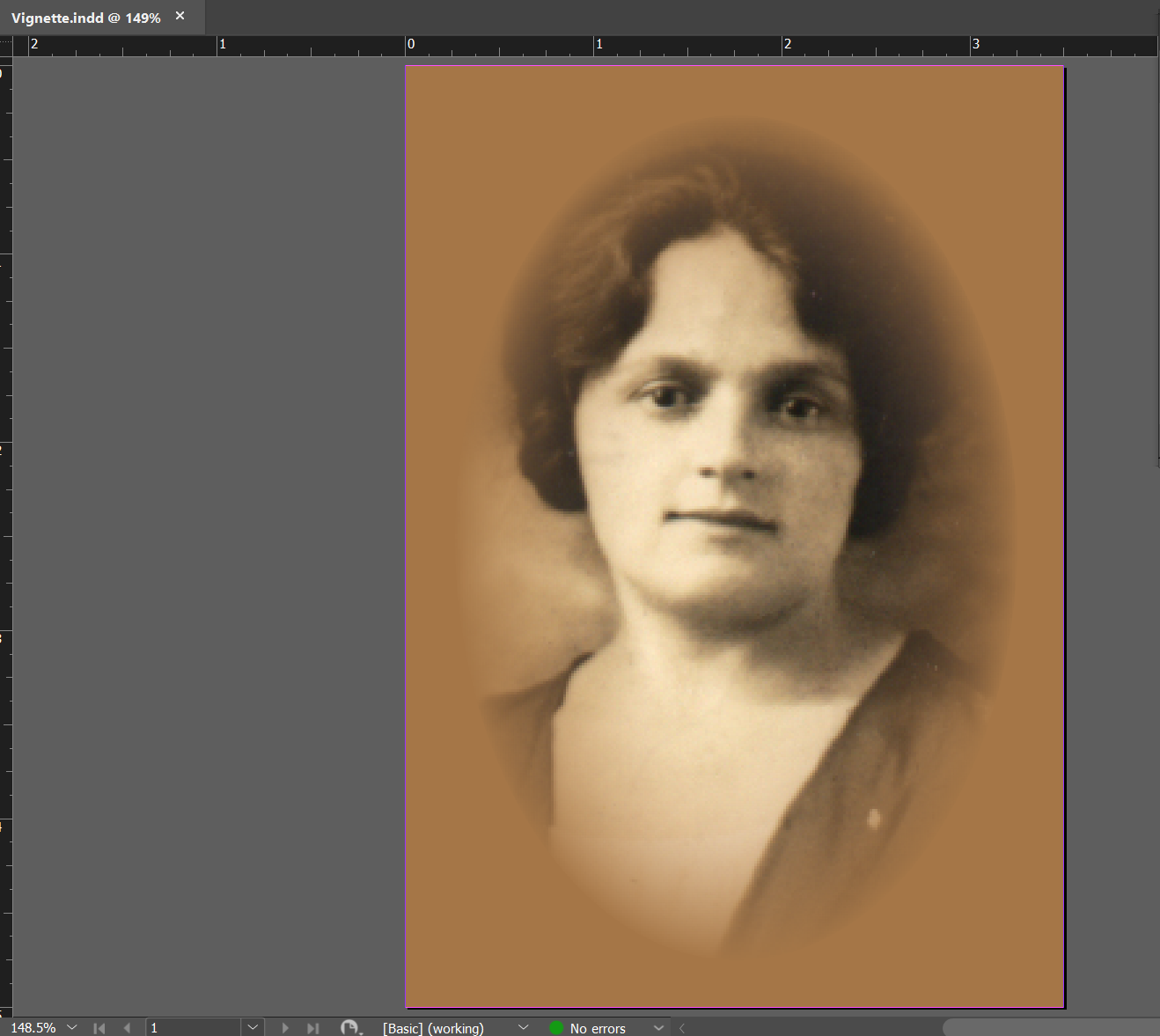Open the [Basic] (working) profile dropdown
The width and height of the screenshot is (1160, 1036).
(524, 1028)
